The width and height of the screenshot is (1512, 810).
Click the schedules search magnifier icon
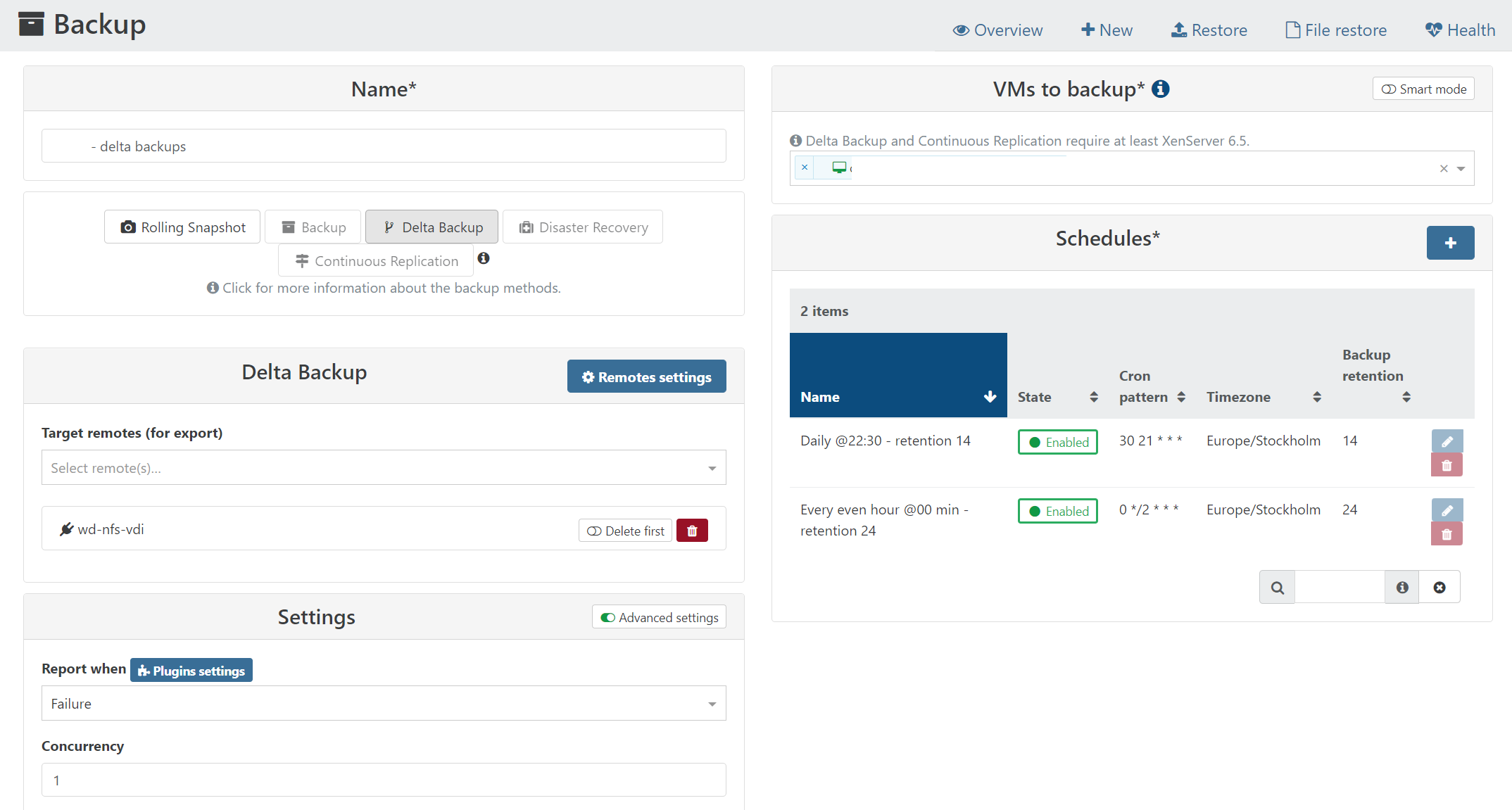click(1278, 588)
